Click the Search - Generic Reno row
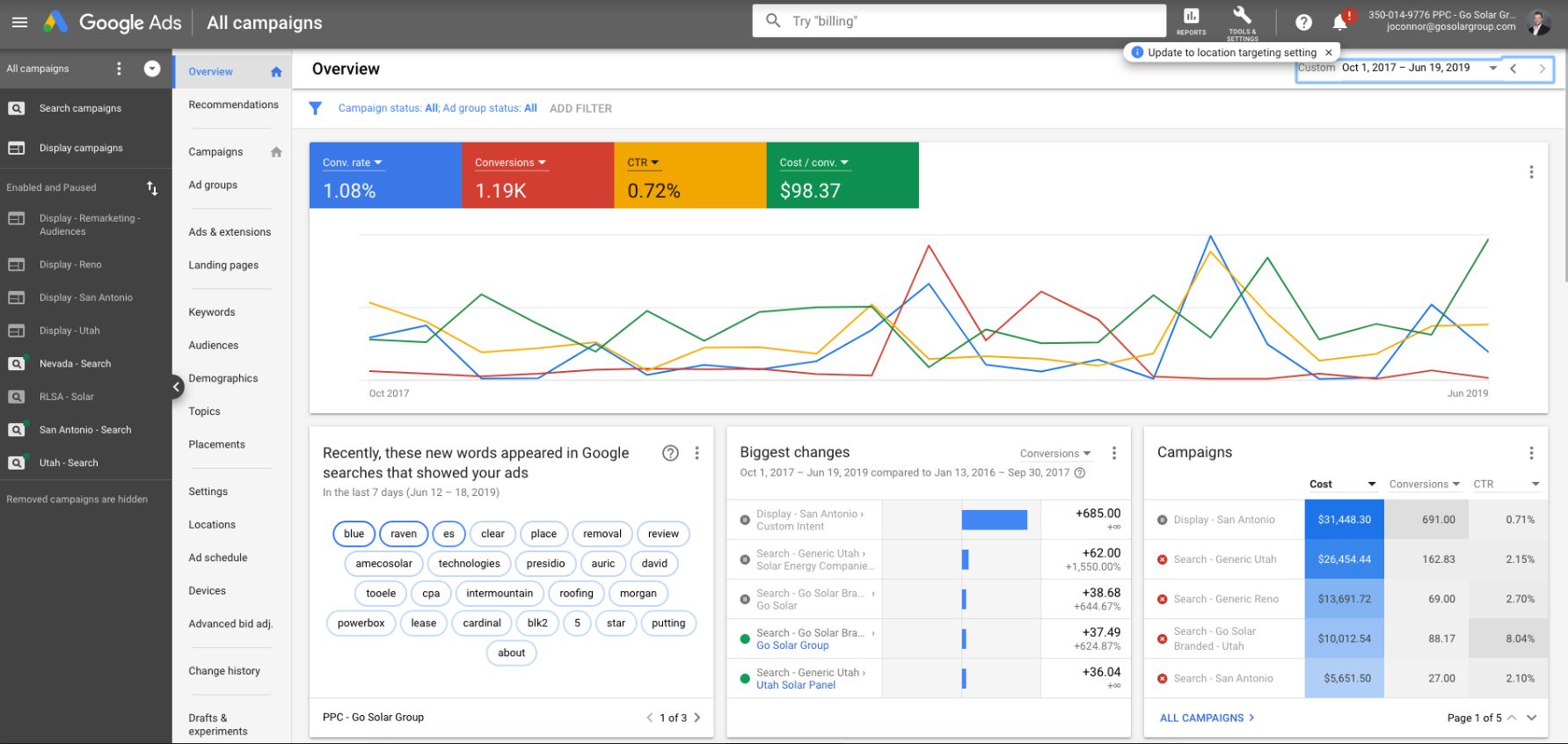The image size is (1568, 744). (1346, 599)
